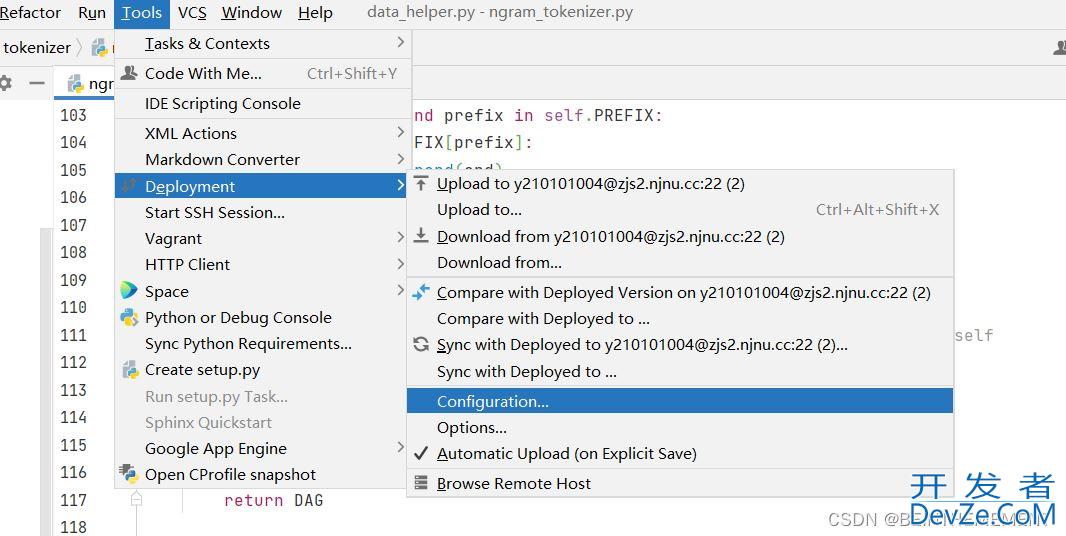Click Deployment submenu arrow
Image resolution: width=1066 pixels, height=536 pixels.
click(400, 186)
